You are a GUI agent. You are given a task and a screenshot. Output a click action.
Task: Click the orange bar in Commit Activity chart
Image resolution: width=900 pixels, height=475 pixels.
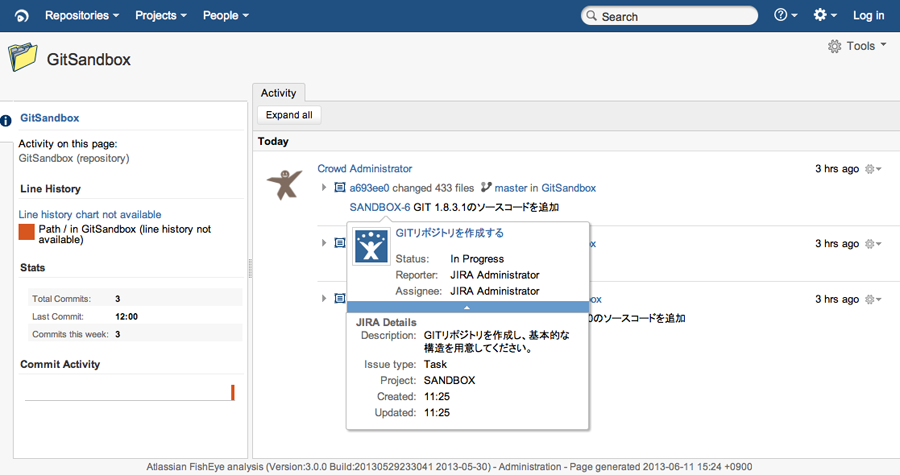point(232,392)
